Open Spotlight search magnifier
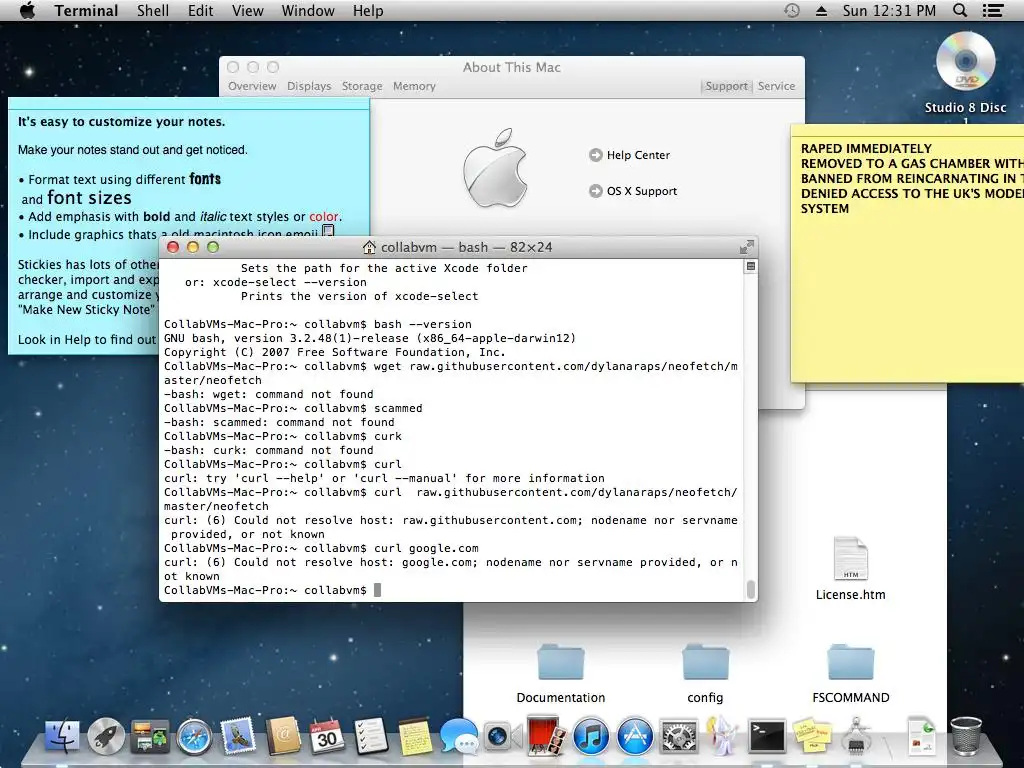This screenshot has width=1024, height=768. click(x=960, y=10)
